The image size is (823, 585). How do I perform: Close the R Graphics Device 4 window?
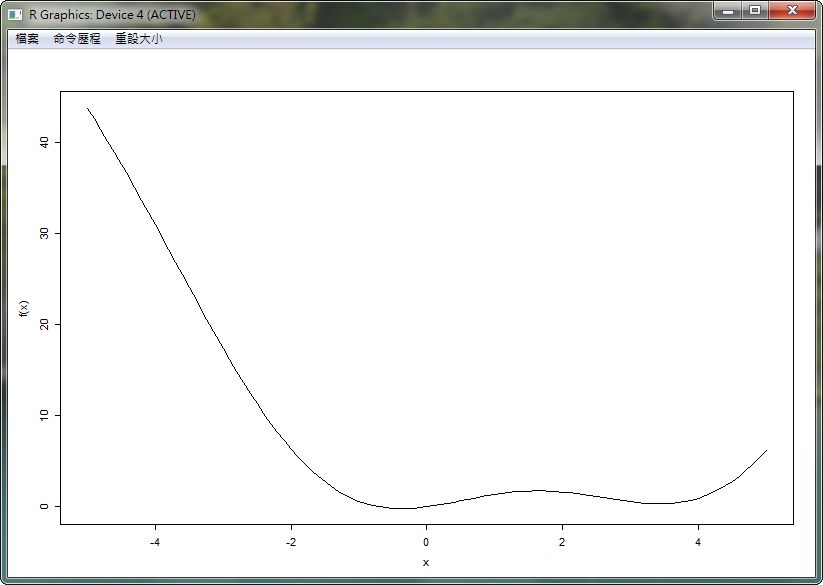click(x=791, y=11)
